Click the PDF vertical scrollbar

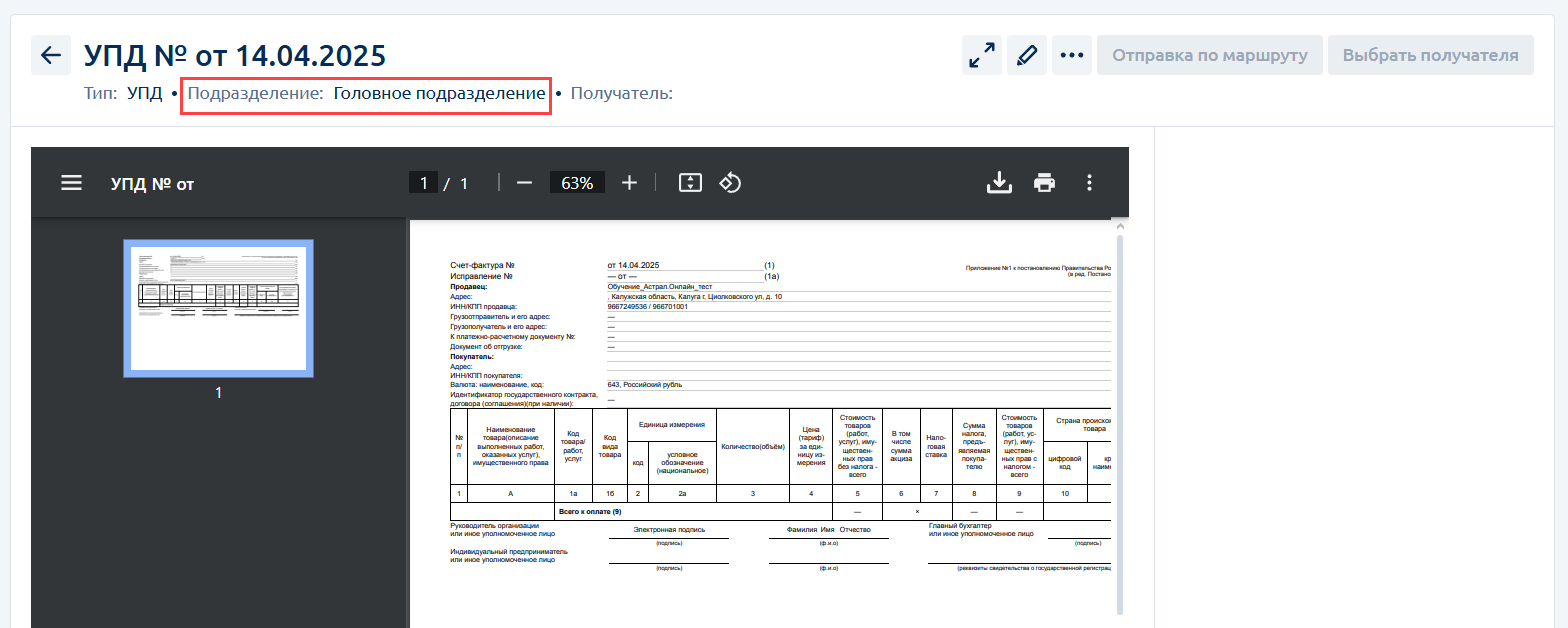(x=1120, y=425)
